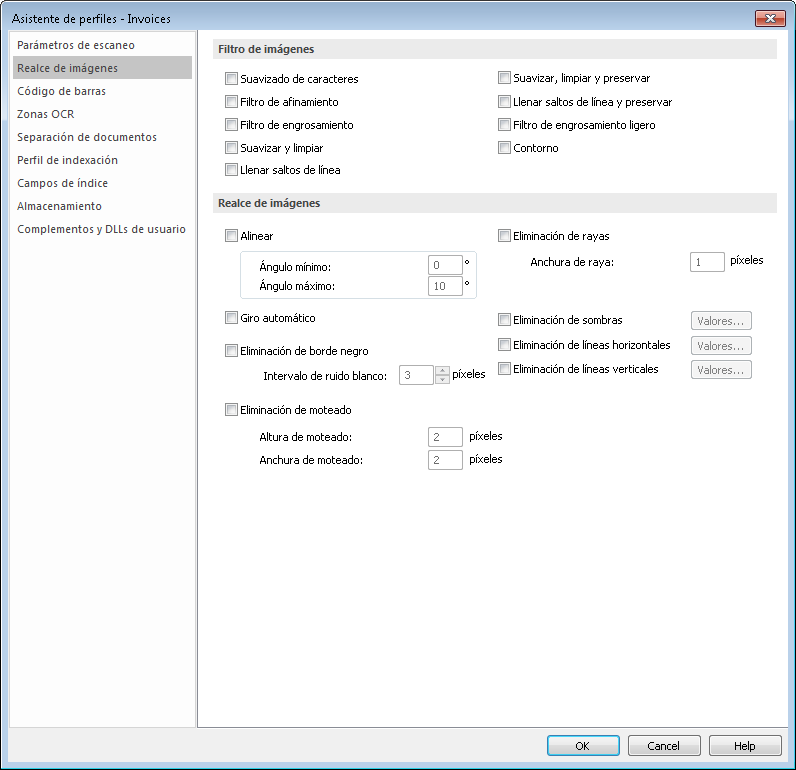The width and height of the screenshot is (796, 770).
Task: Enable Eliminación de moteado
Action: point(232,410)
